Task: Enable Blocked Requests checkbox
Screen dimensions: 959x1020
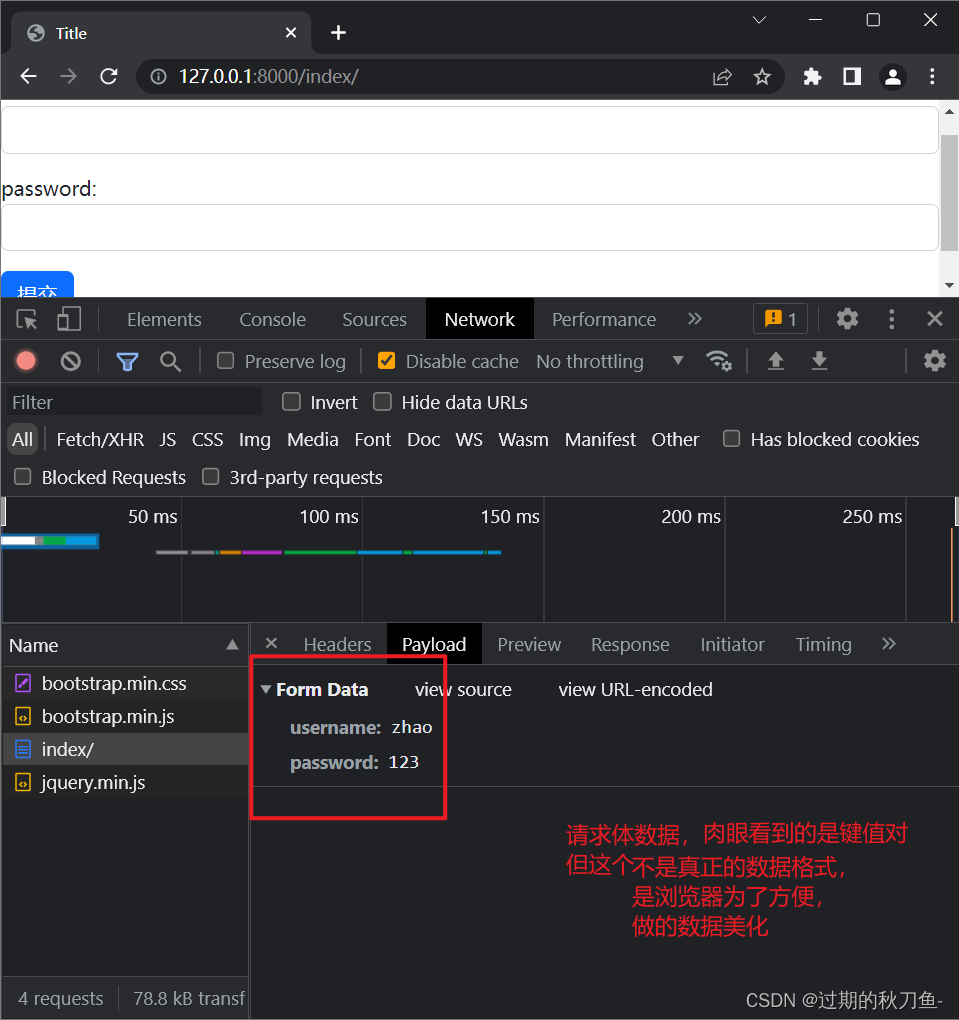Action: click(x=23, y=477)
